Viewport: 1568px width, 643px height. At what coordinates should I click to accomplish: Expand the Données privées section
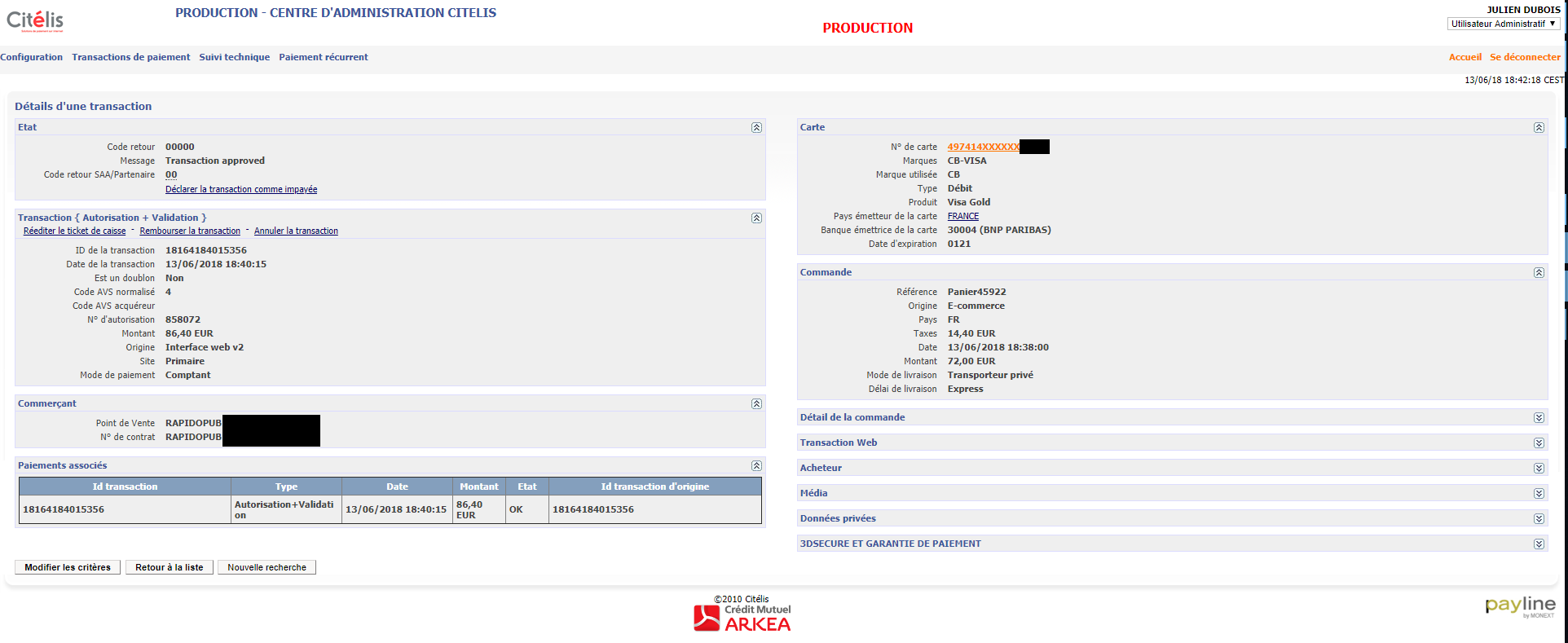pyautogui.click(x=1539, y=518)
